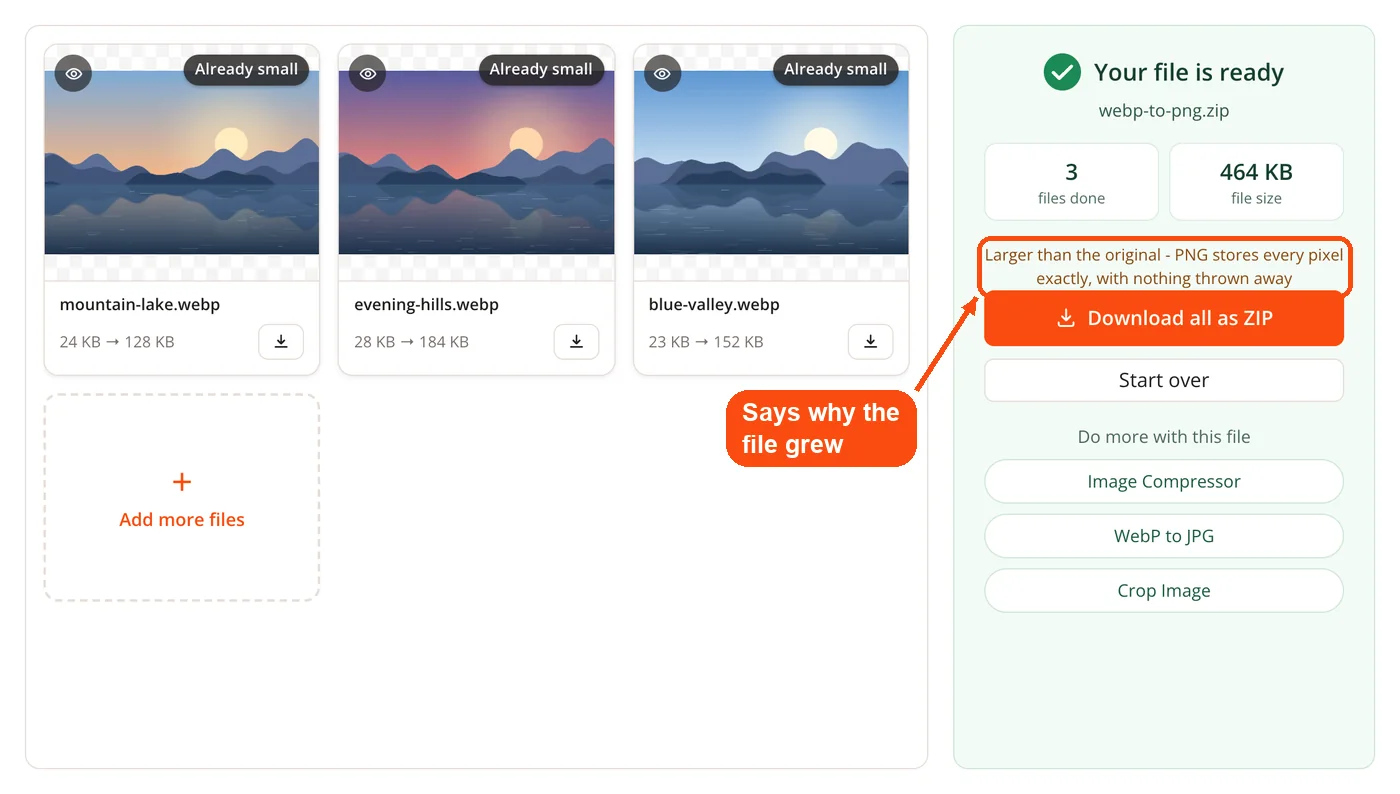Click the 464 KB file size box
The height and width of the screenshot is (794, 1400).
[x=1256, y=182]
